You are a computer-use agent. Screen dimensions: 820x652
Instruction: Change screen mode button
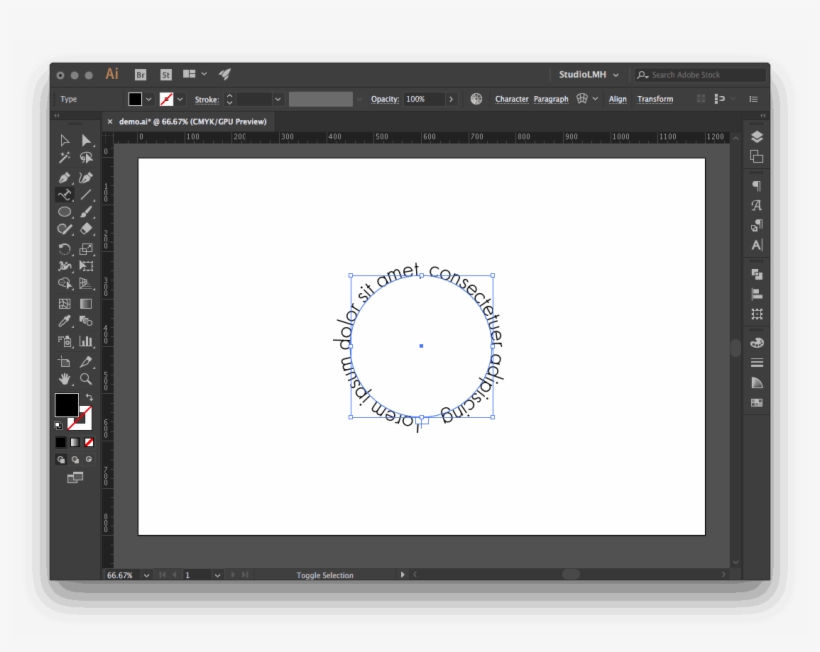tap(75, 477)
